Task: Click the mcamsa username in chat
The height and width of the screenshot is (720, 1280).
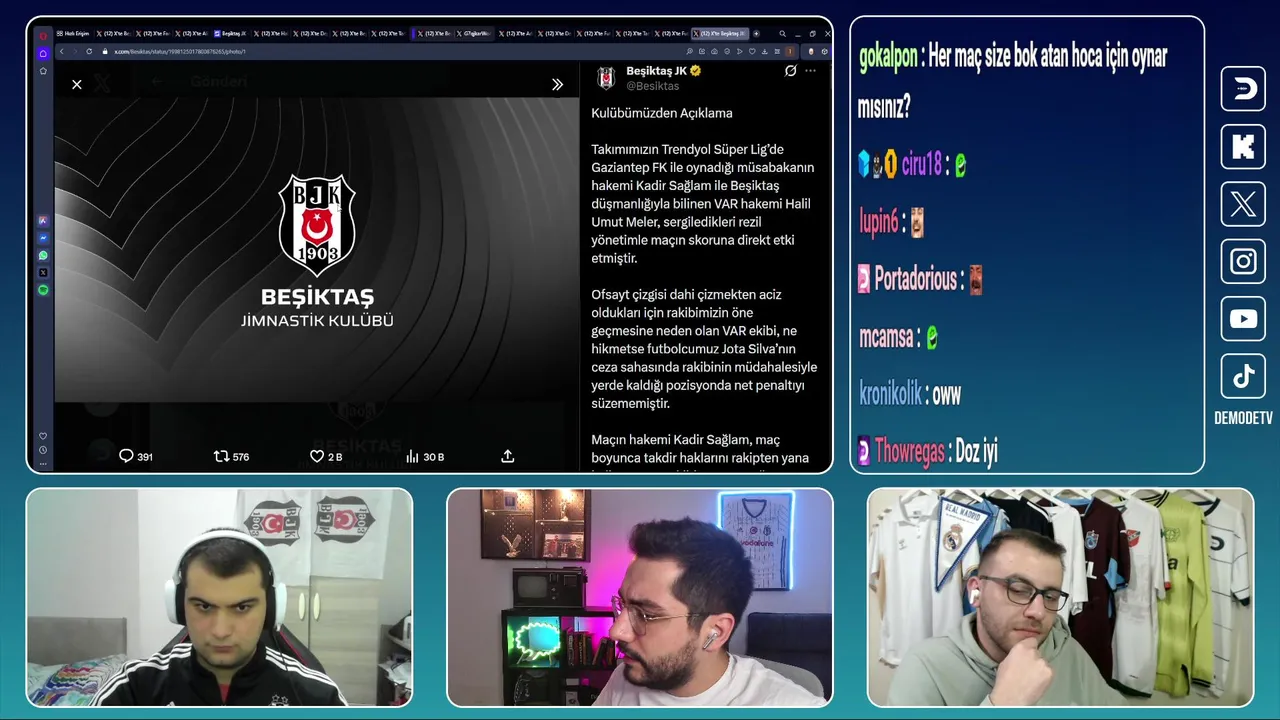Action: tap(885, 337)
